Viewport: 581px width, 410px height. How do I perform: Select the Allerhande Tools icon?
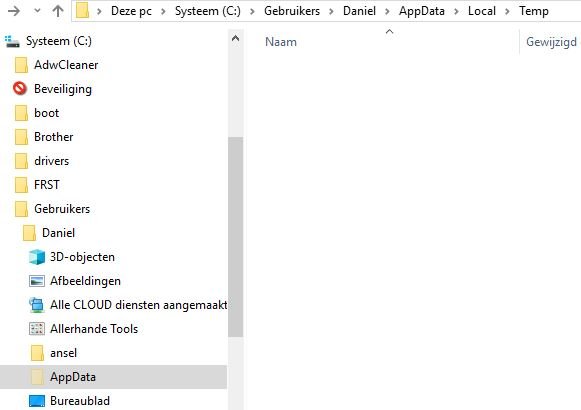point(37,329)
